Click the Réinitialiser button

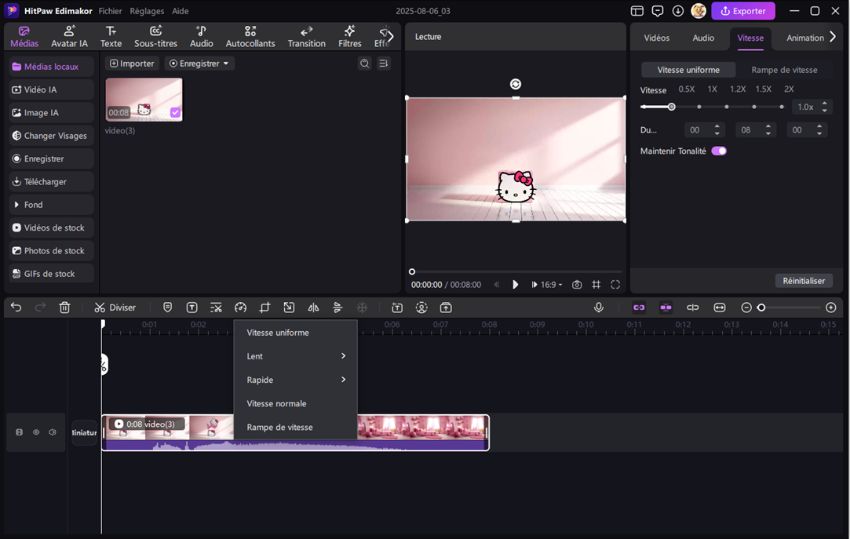[x=803, y=281]
